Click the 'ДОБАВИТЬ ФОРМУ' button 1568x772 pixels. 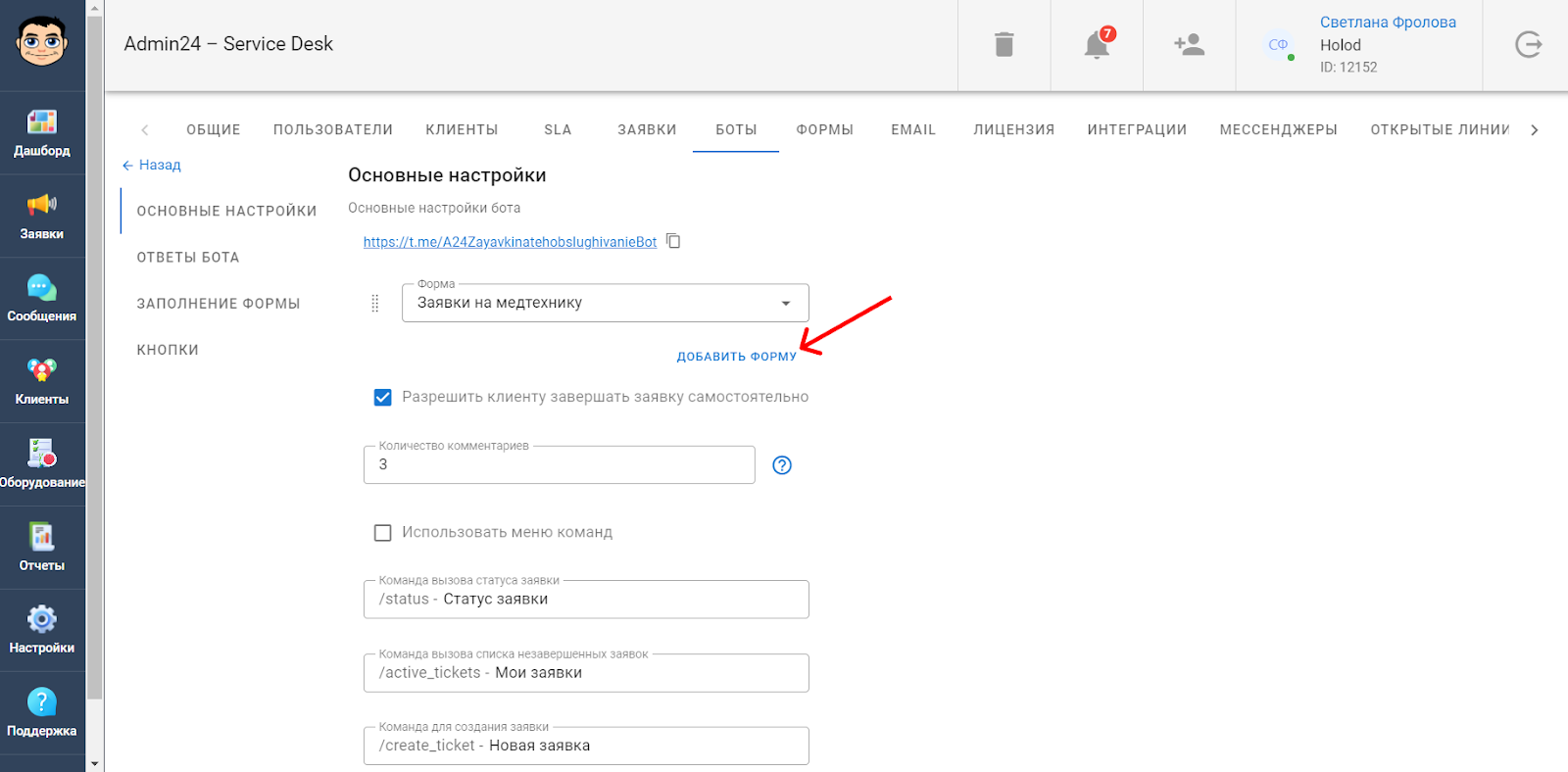[736, 357]
